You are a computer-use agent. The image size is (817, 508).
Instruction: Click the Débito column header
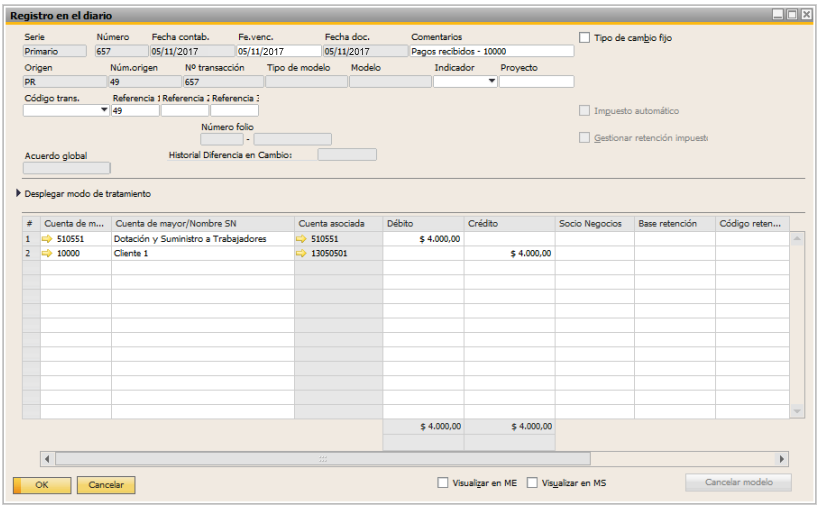tap(423, 224)
